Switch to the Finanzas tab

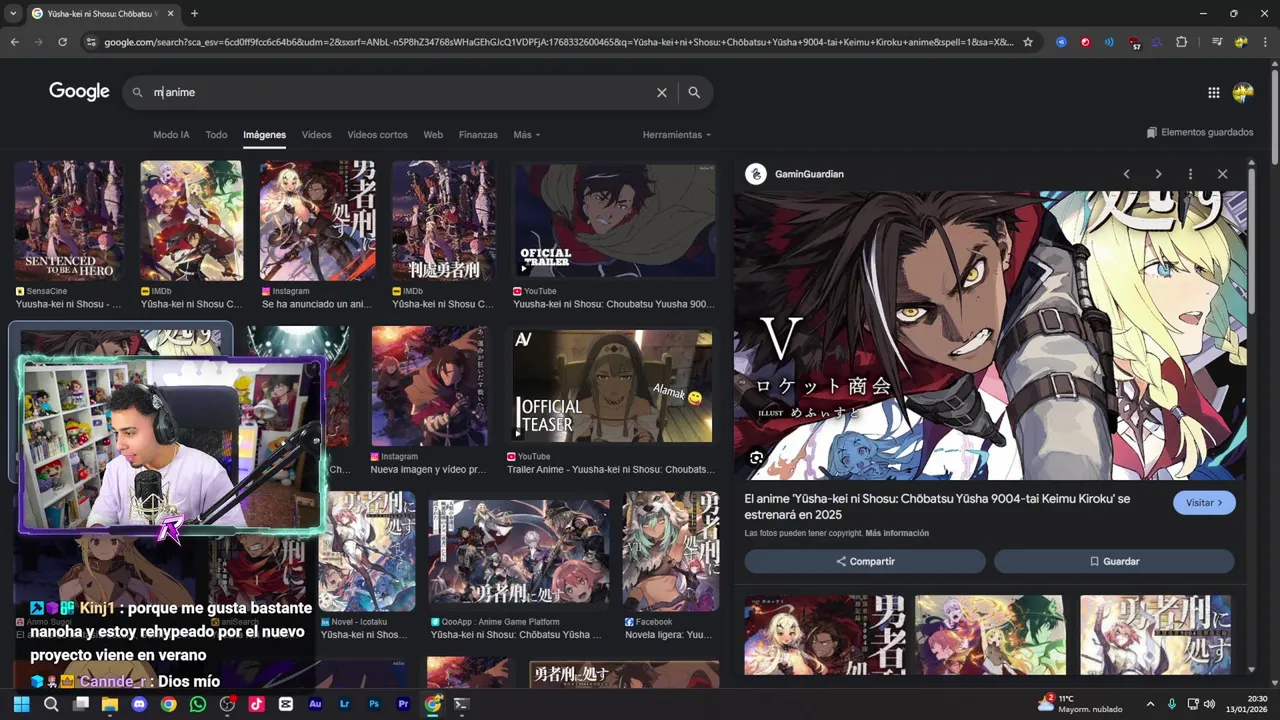478,135
